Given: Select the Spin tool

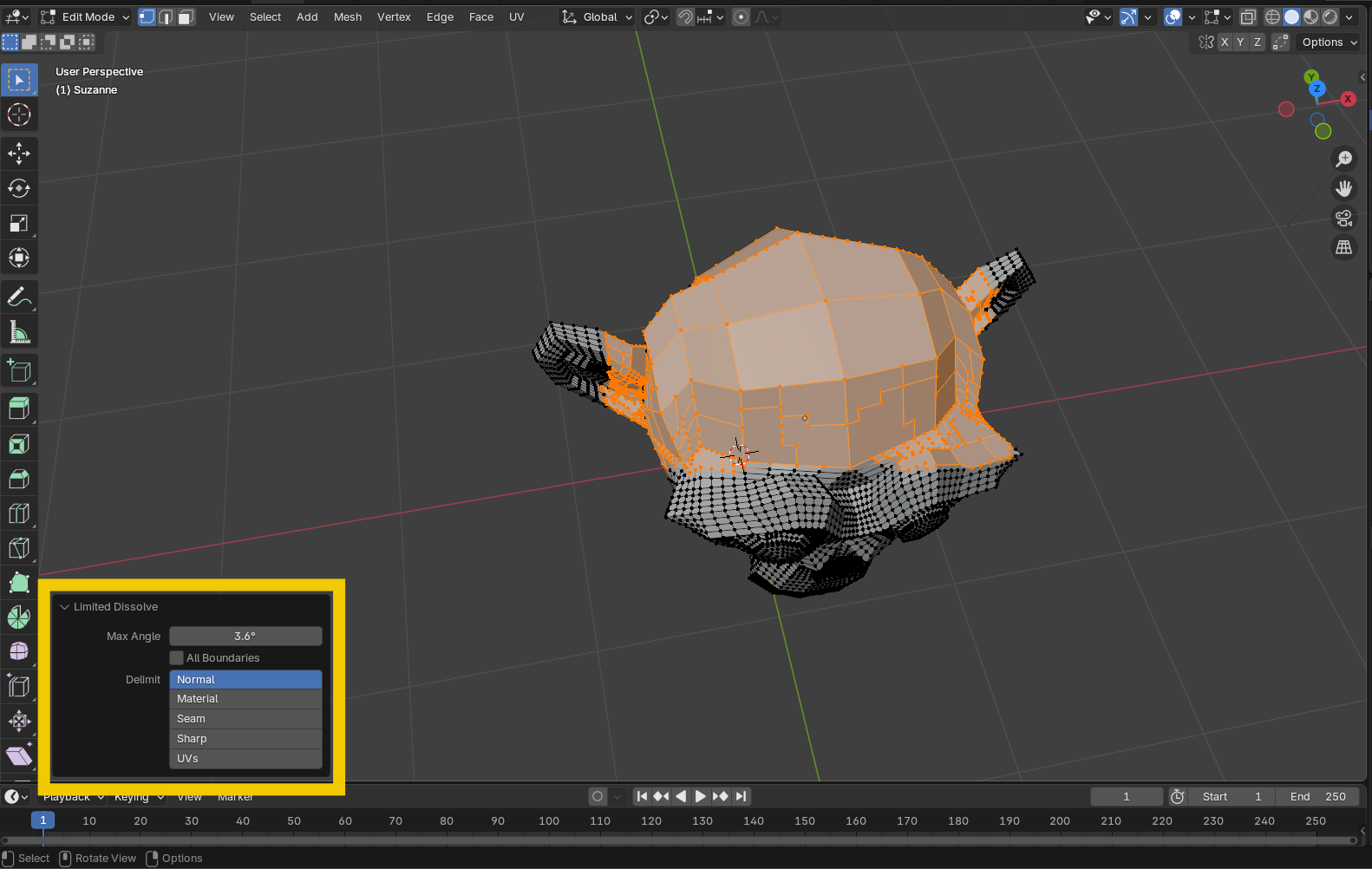Looking at the screenshot, I should click(19, 617).
